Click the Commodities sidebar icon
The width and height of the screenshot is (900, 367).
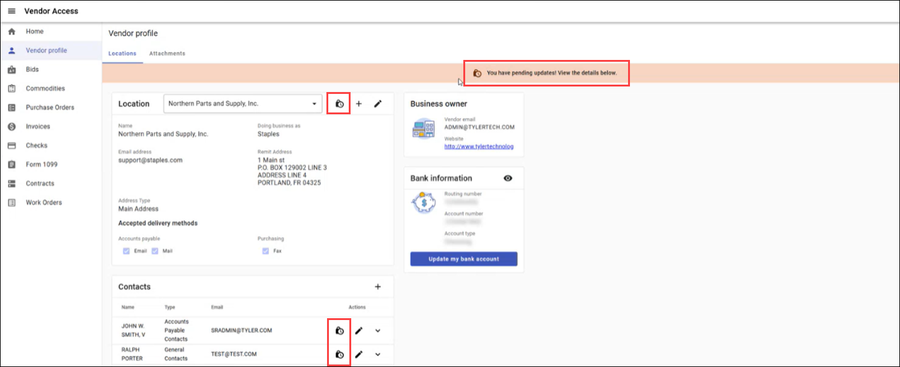coord(11,88)
